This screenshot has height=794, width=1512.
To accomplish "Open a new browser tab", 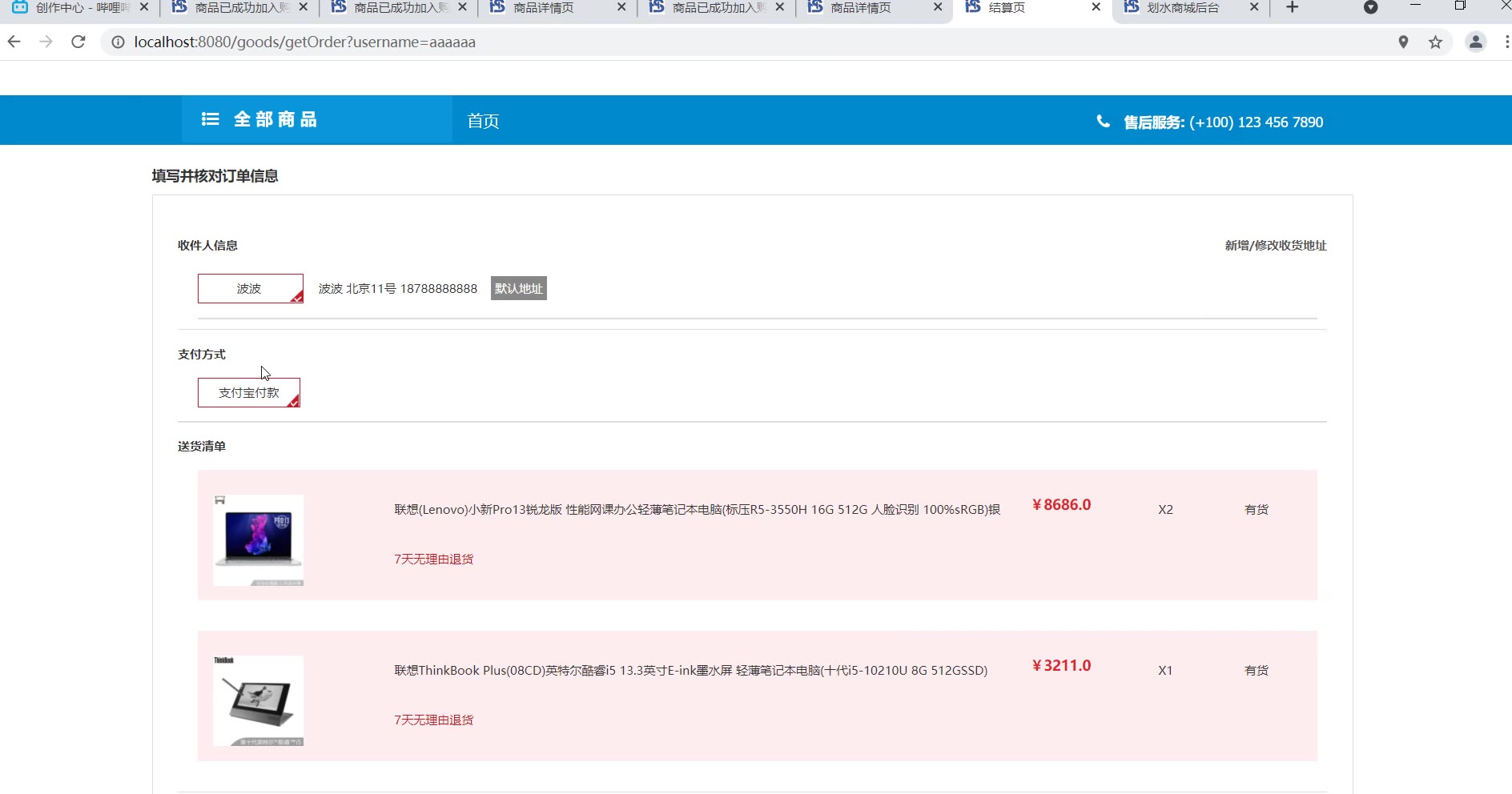I will tap(1292, 7).
